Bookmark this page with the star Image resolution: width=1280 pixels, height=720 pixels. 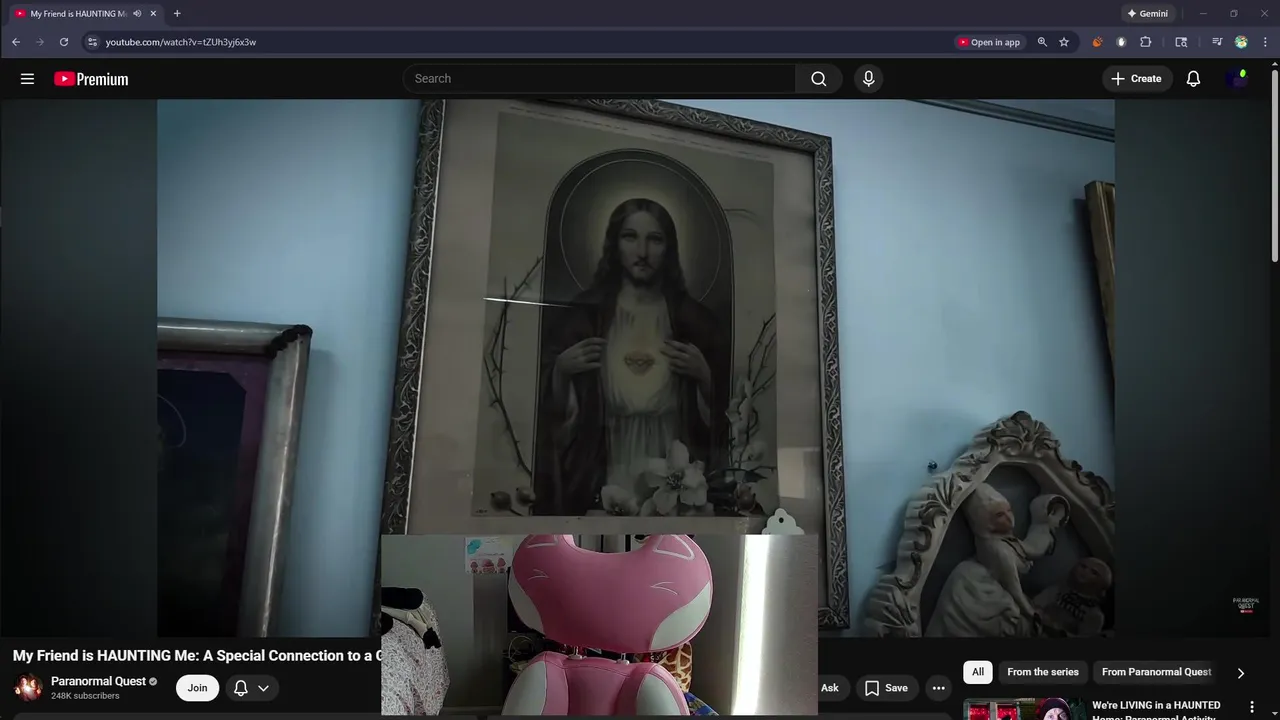click(1064, 42)
